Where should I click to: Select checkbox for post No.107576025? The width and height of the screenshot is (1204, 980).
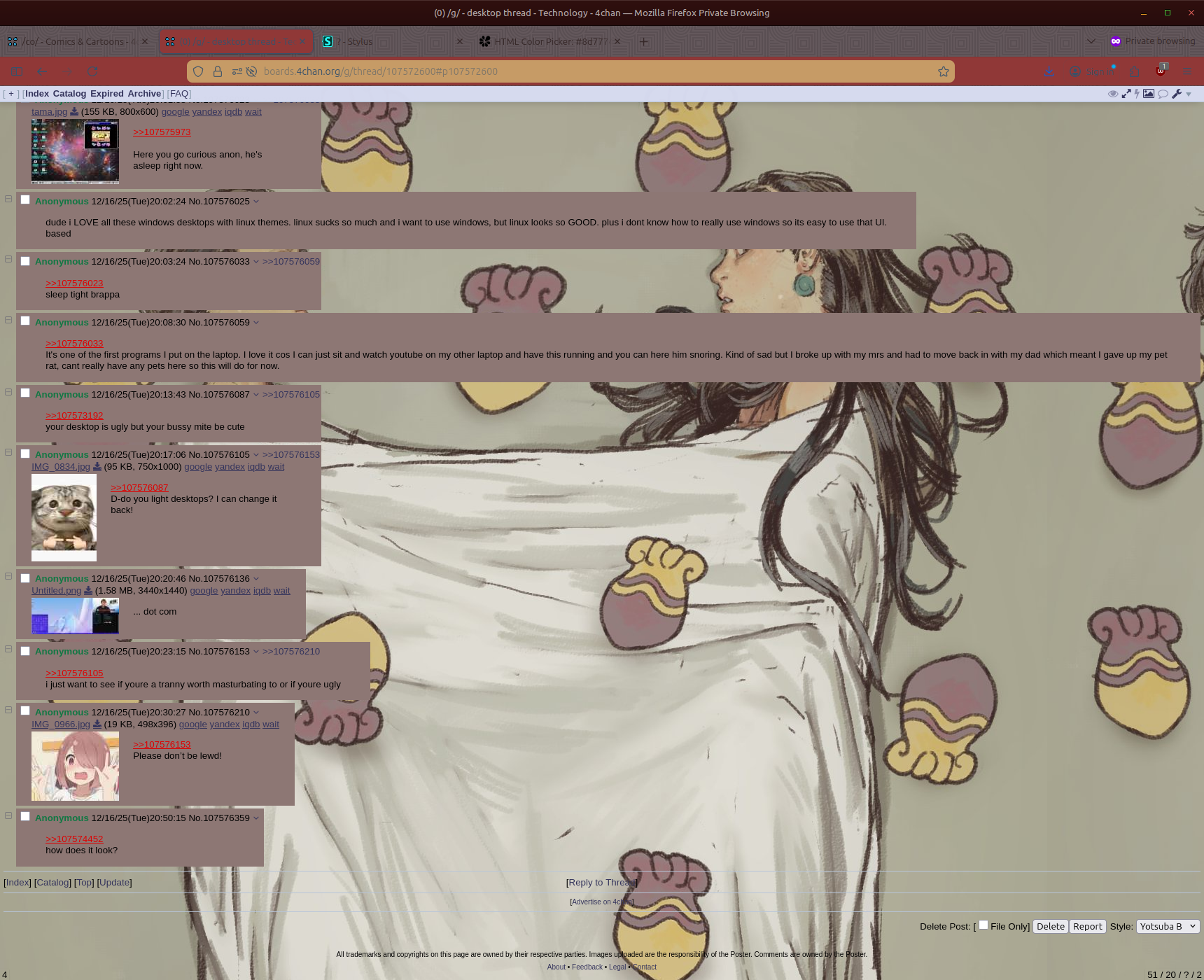tap(25, 200)
